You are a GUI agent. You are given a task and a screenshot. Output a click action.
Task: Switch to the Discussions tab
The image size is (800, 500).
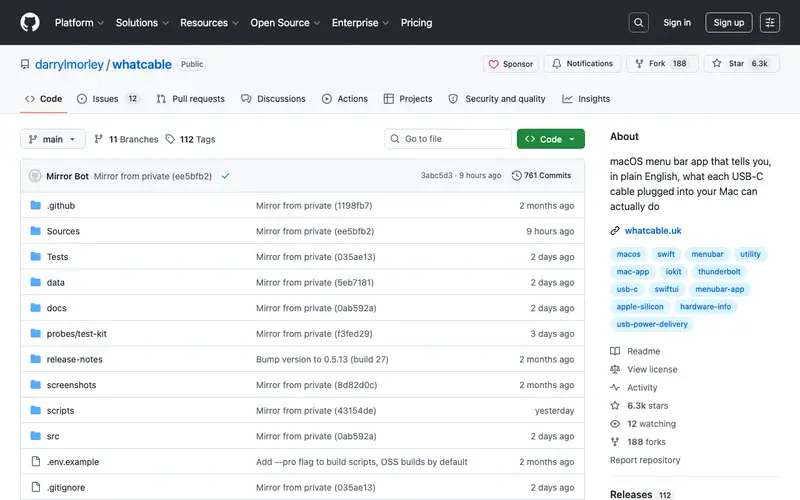click(x=273, y=99)
